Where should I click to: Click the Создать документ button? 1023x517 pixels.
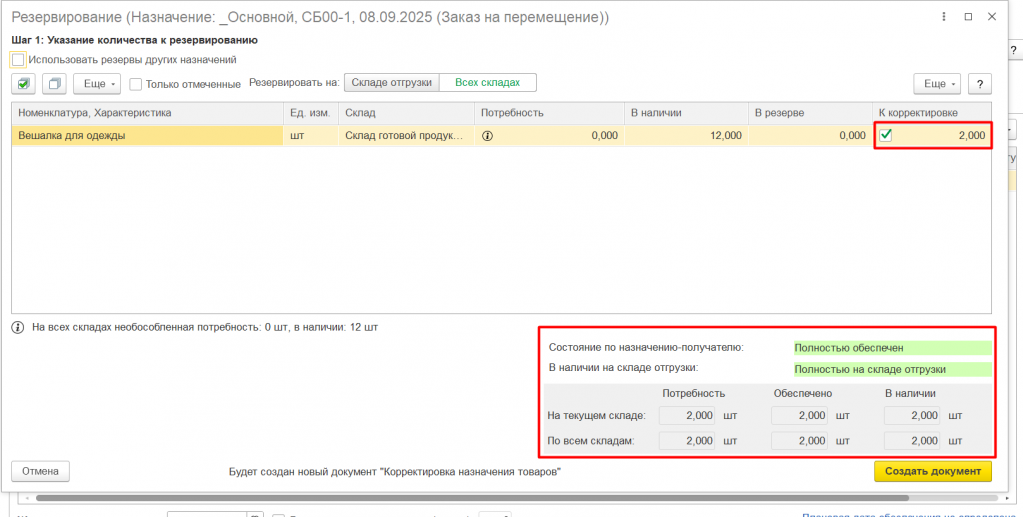coord(933,471)
